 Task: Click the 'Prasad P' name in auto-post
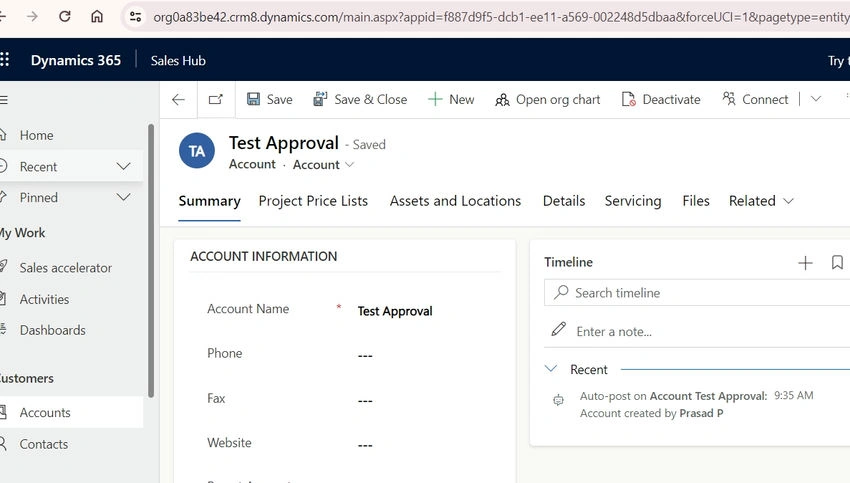click(x=701, y=413)
